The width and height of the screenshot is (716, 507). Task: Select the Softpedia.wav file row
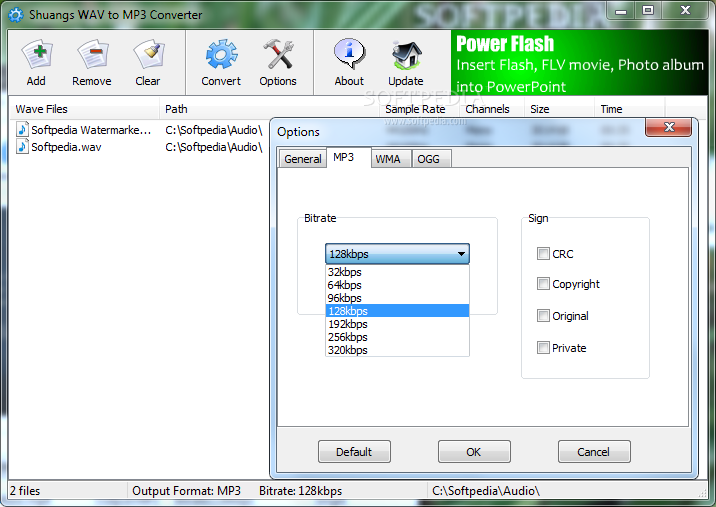pos(139,147)
